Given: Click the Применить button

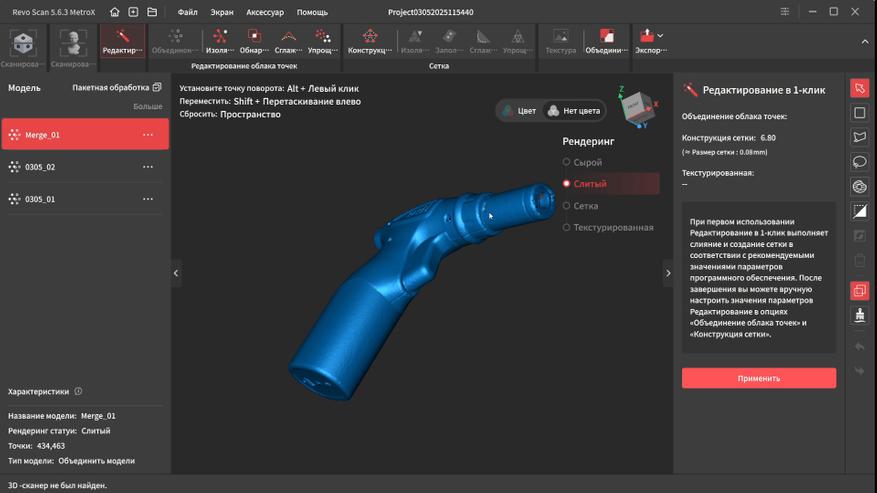Looking at the screenshot, I should [759, 378].
